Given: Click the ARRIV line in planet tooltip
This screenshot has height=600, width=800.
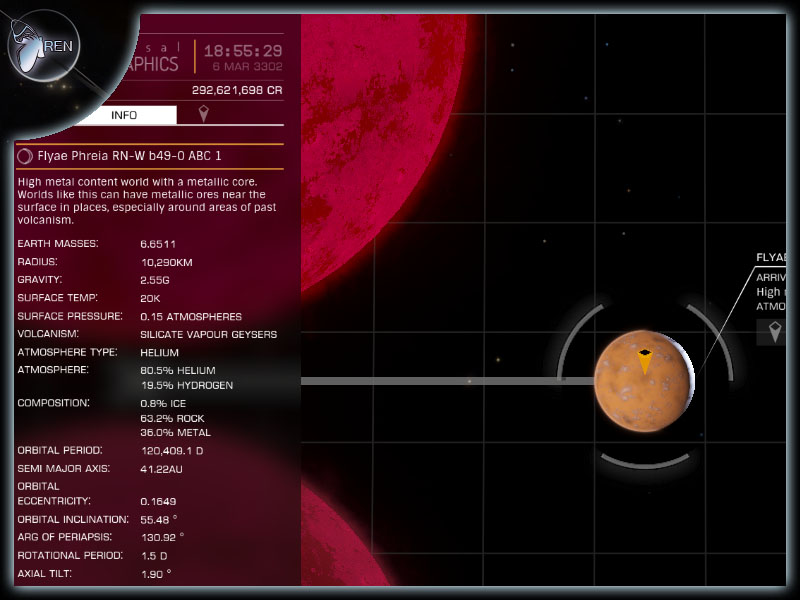Looking at the screenshot, I should point(771,278).
